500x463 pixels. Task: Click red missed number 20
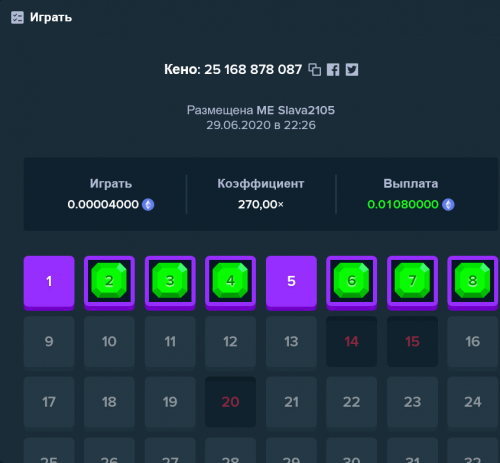point(231,402)
